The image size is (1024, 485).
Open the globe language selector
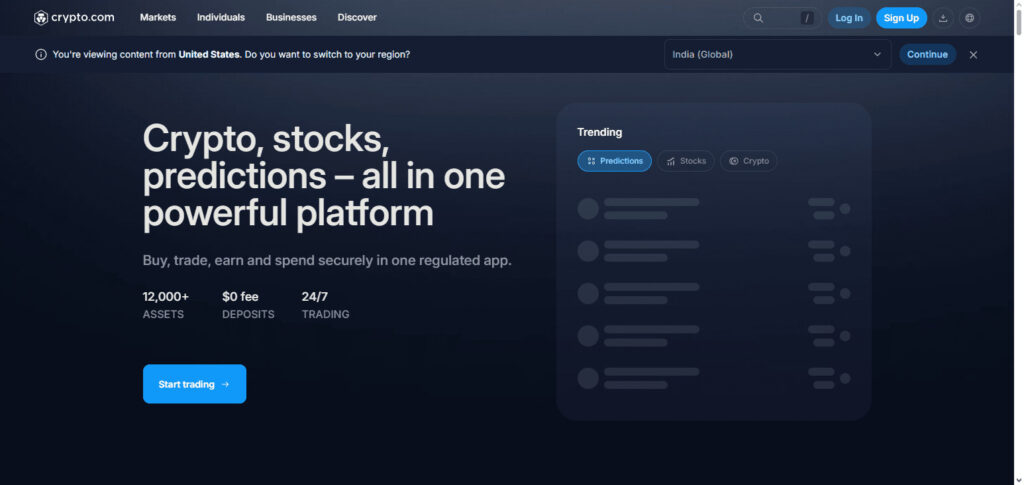[x=969, y=18]
